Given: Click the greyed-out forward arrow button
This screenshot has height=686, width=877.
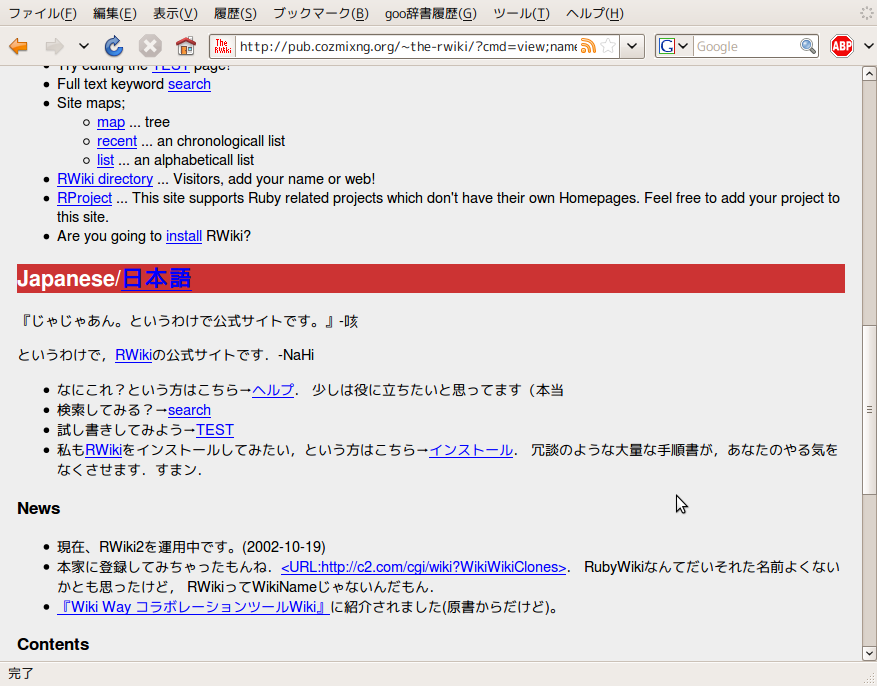Looking at the screenshot, I should pos(54,46).
